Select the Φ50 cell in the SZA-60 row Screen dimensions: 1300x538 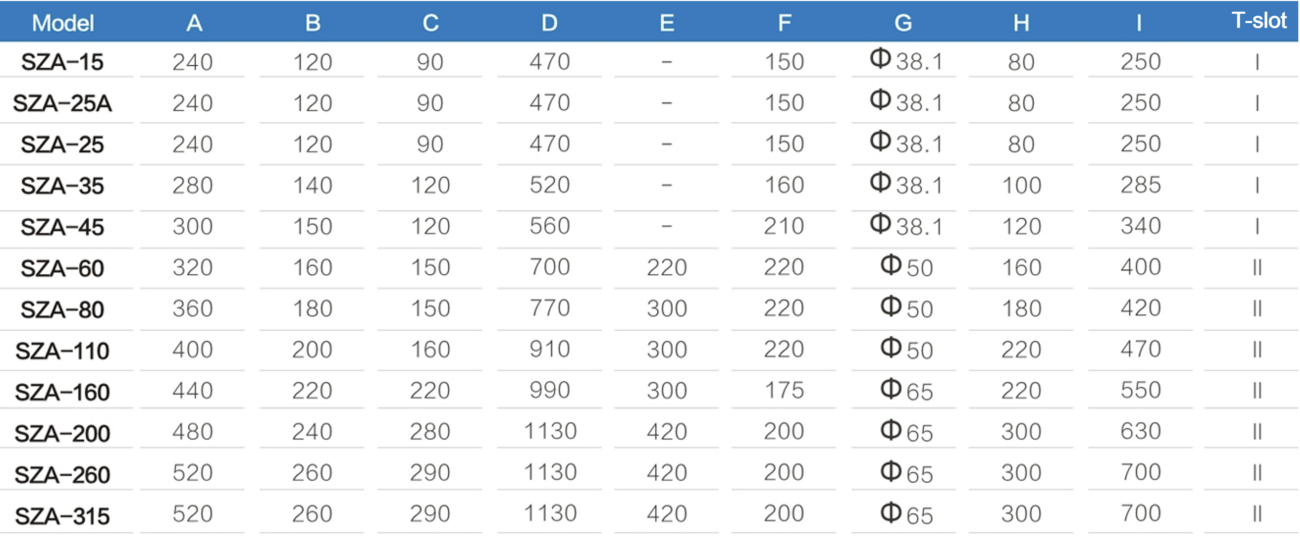point(906,268)
